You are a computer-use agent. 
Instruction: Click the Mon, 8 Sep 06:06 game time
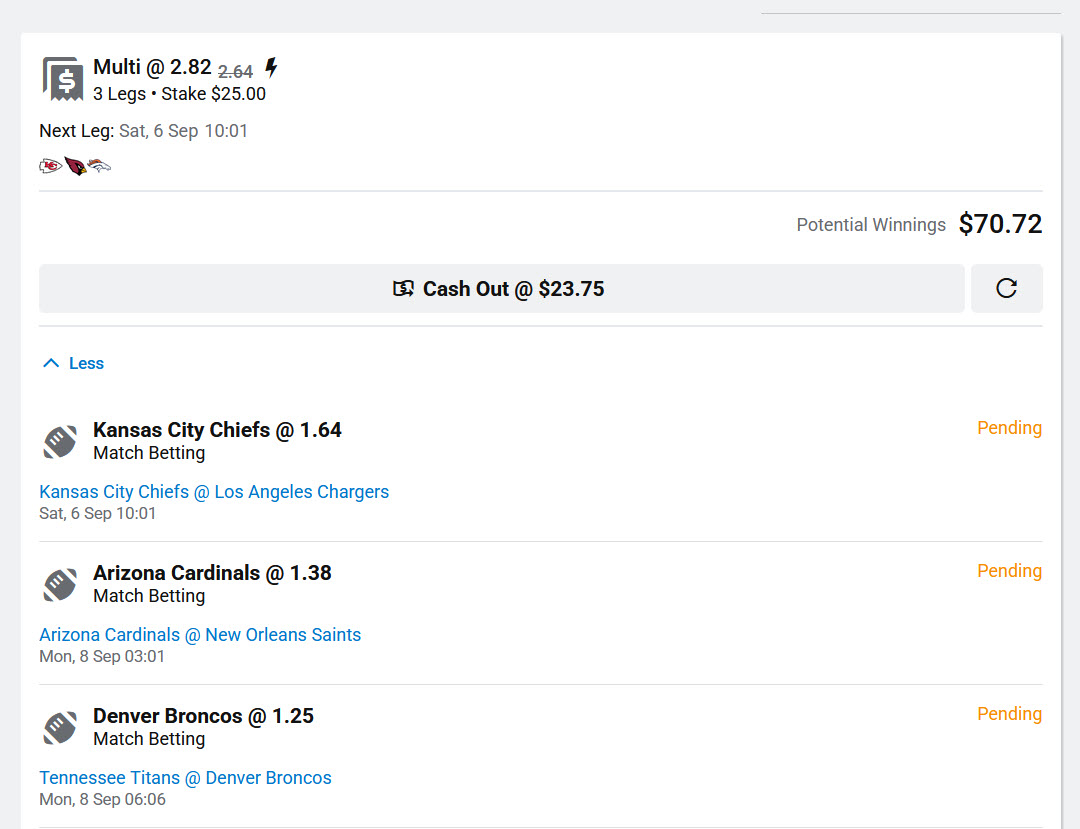coord(103,799)
